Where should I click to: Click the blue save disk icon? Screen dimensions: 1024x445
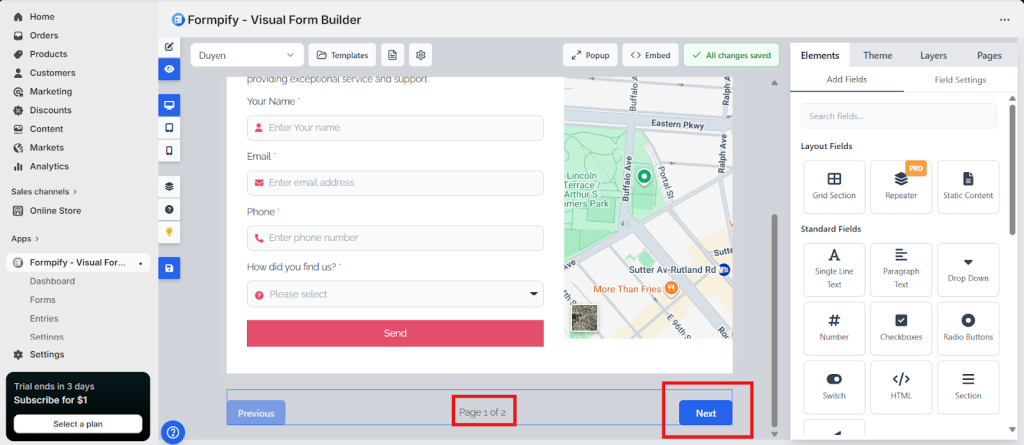[x=169, y=268]
